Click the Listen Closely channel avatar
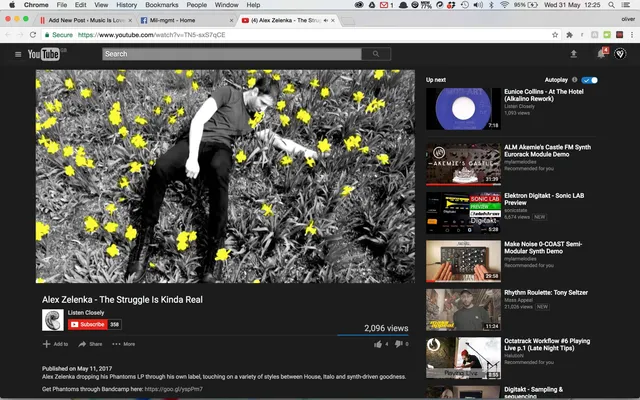 pyautogui.click(x=53, y=320)
